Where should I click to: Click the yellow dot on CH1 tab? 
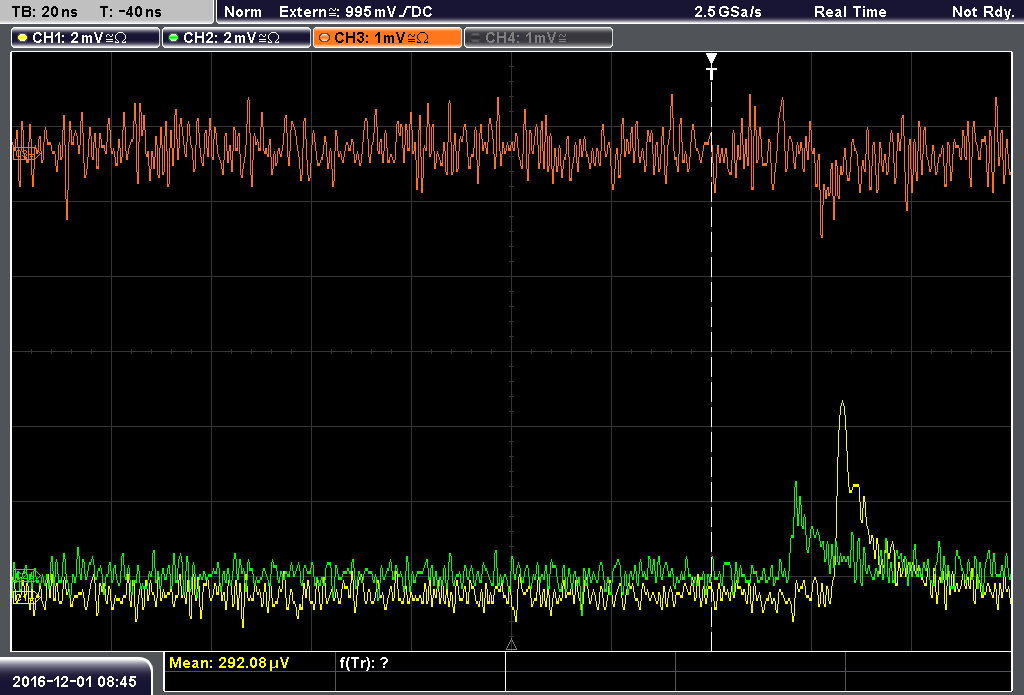point(23,38)
